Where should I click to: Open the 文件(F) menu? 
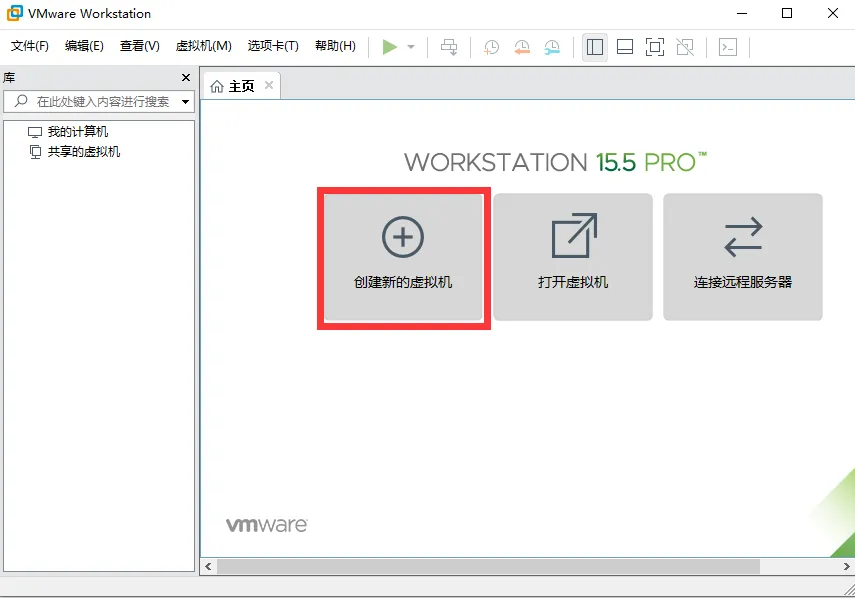point(29,46)
